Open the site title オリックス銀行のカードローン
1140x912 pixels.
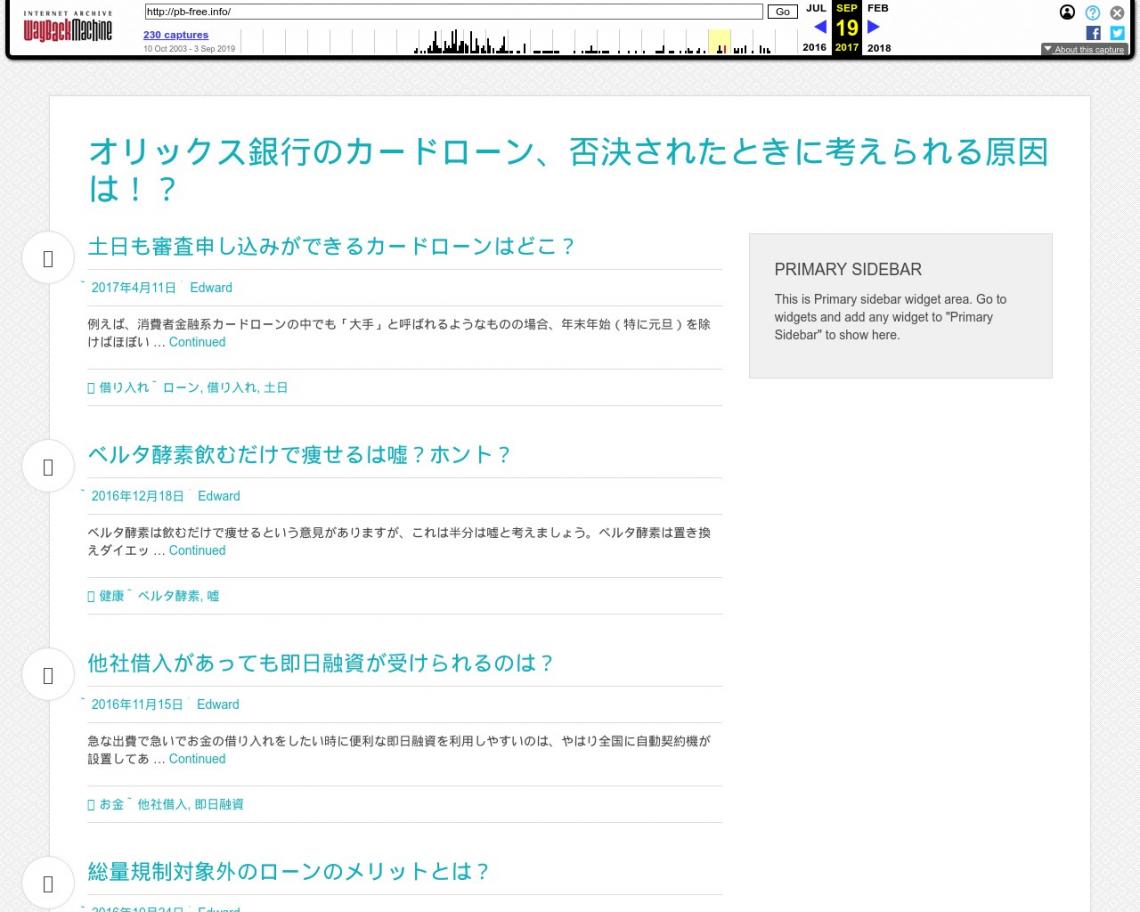pyautogui.click(x=568, y=170)
